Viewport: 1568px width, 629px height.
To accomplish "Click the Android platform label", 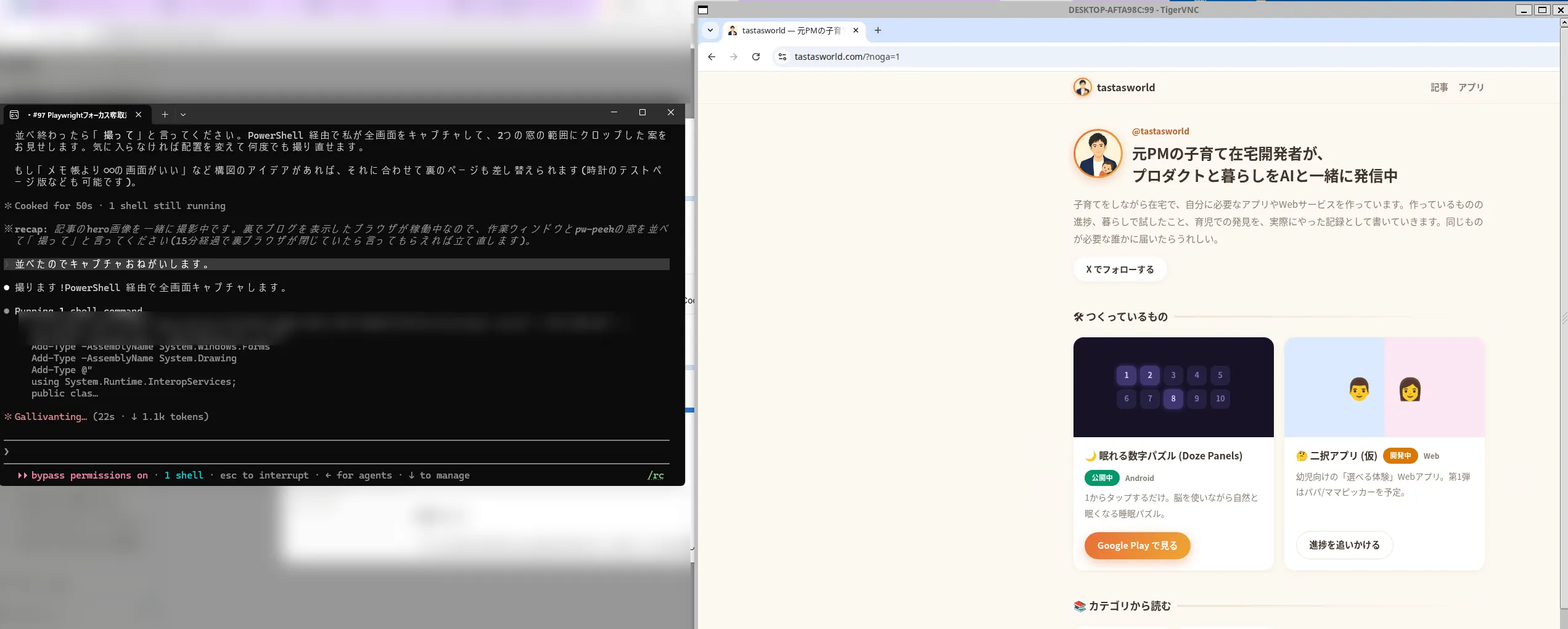I will (1139, 478).
